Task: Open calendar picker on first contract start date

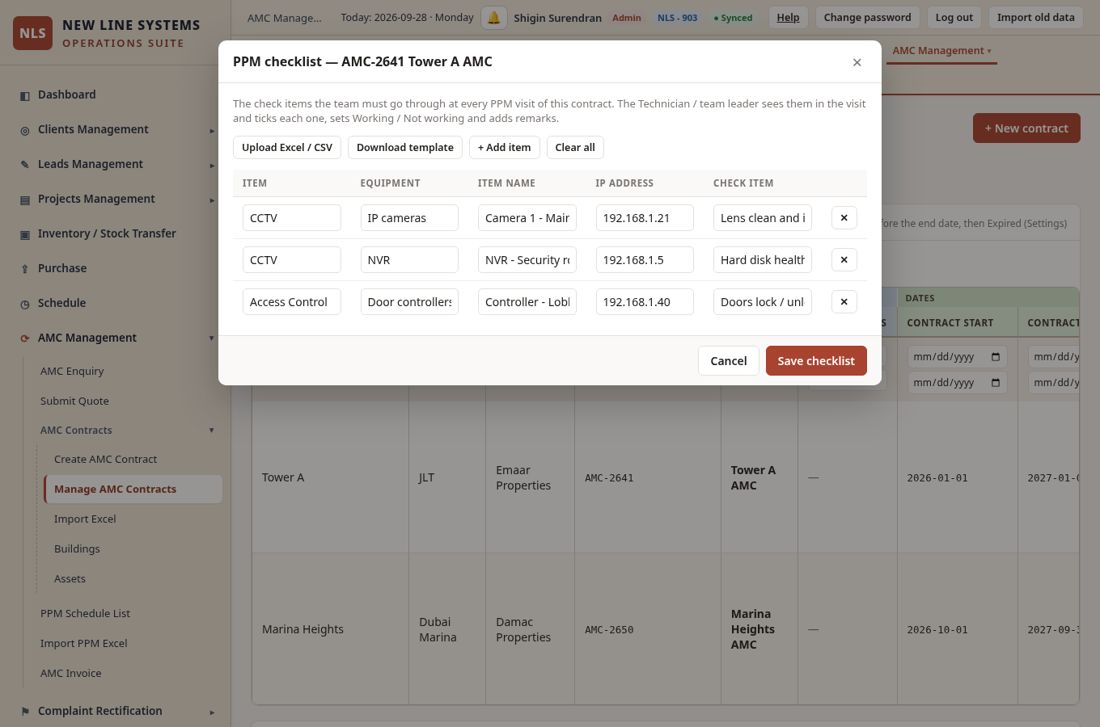Action: pos(995,356)
